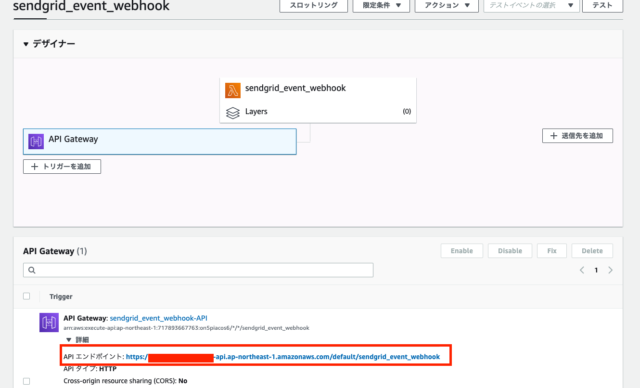This screenshot has height=388, width=640.
Task: Click the Disable button
Action: point(510,251)
